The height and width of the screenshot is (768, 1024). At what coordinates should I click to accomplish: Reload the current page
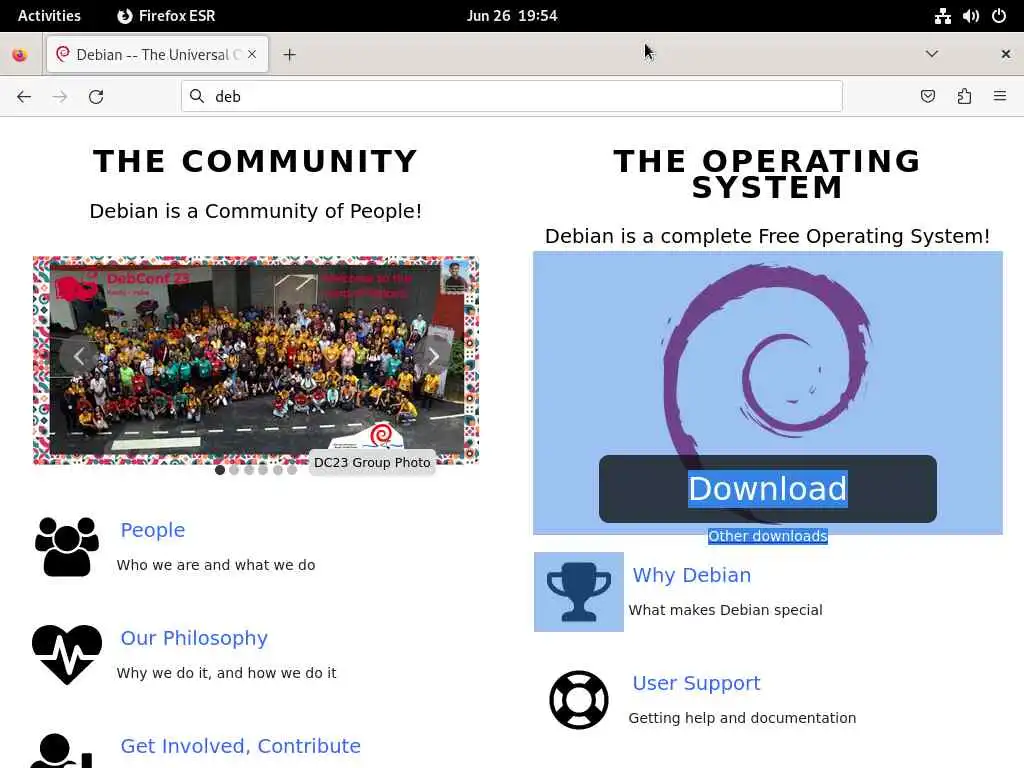[x=96, y=97]
